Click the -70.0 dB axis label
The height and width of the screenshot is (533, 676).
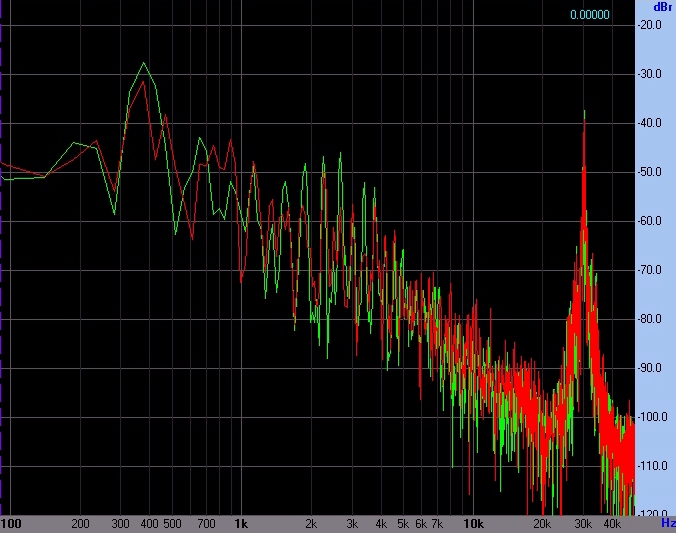[649, 270]
